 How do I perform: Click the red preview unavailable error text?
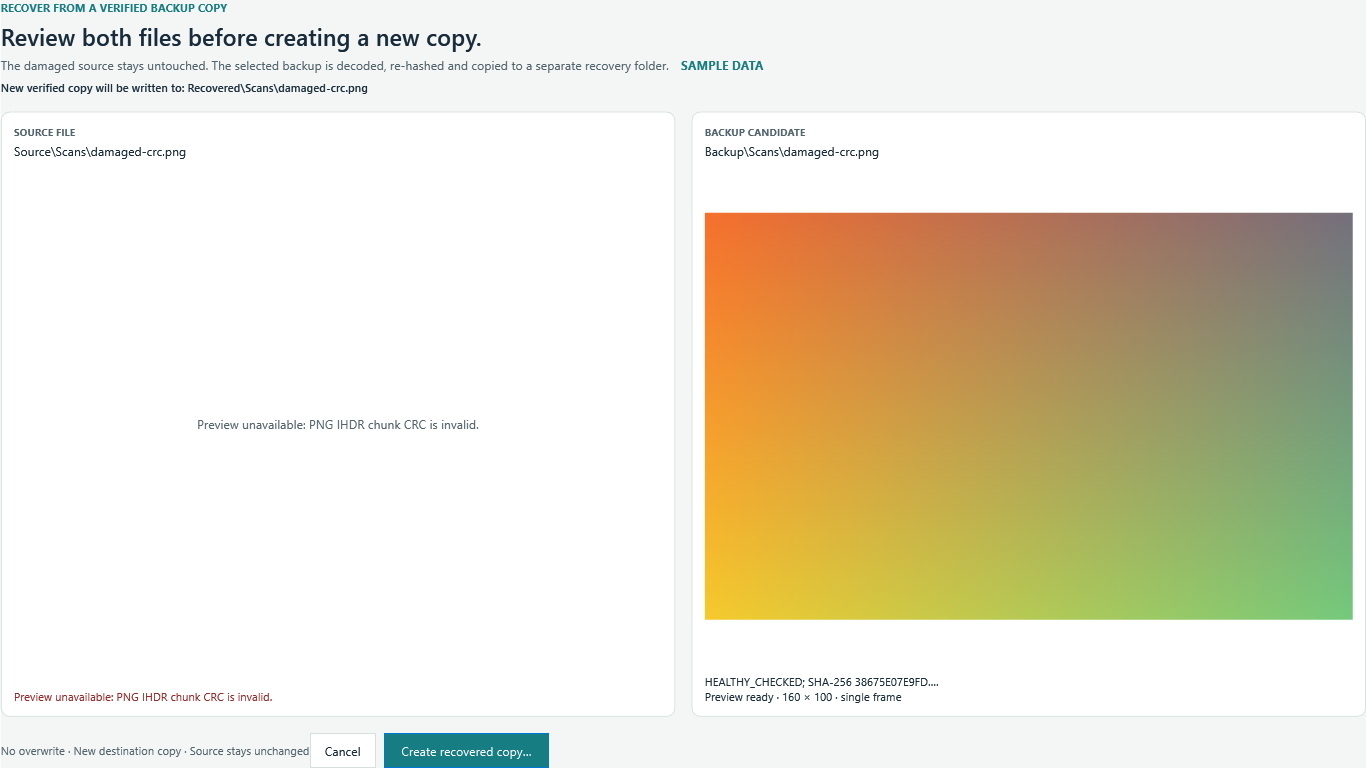click(143, 697)
